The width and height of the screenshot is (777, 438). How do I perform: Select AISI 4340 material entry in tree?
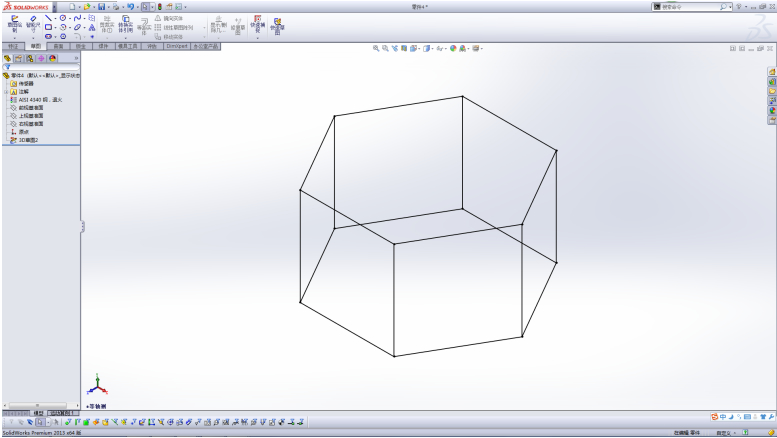coord(40,100)
